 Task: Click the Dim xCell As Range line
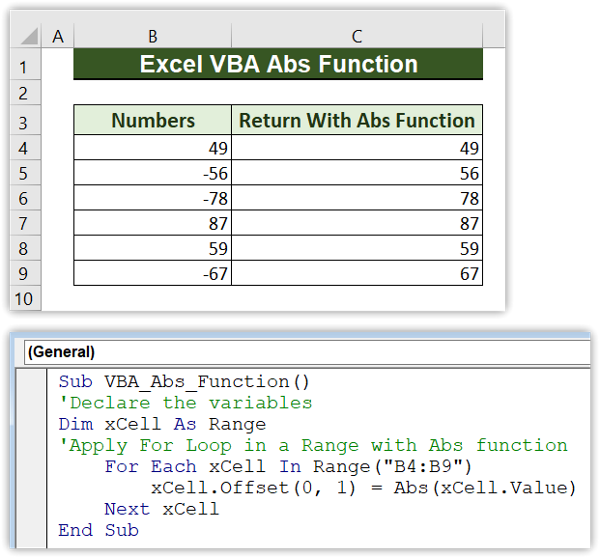tap(162, 424)
